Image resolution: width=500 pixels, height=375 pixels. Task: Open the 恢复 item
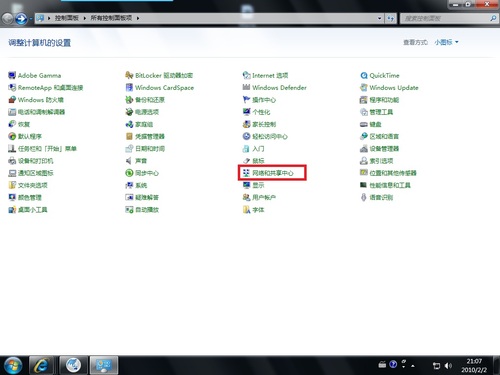19,124
